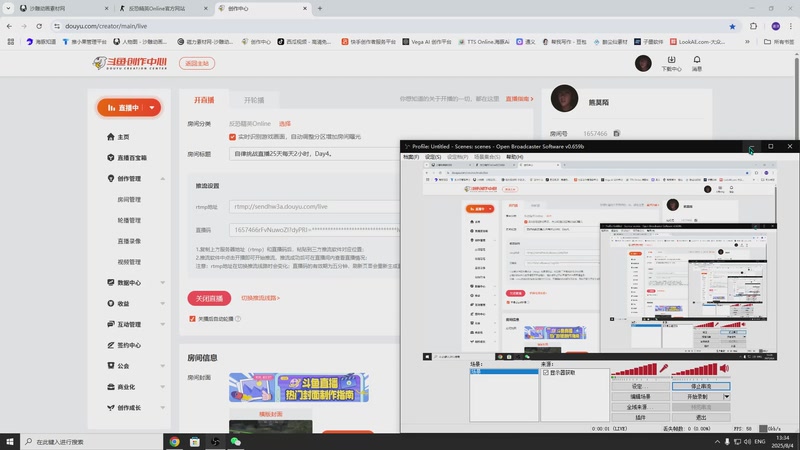Bookmark this page with star icon
Viewport: 800px width, 450px height.
(732, 26)
